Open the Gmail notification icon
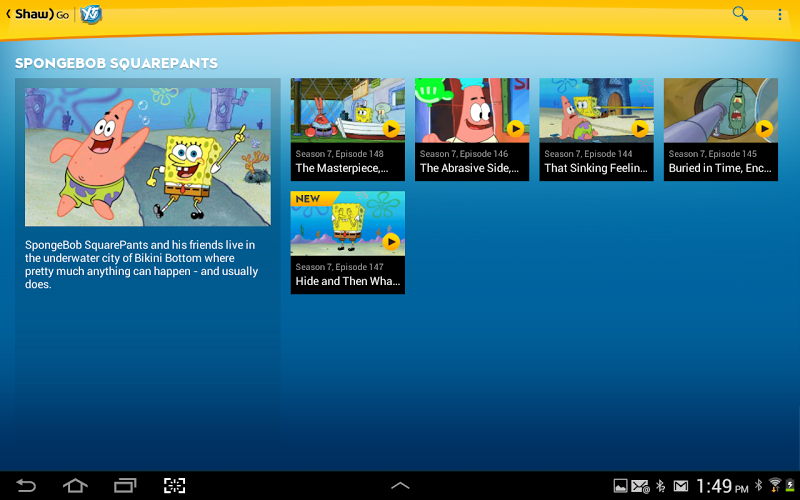The height and width of the screenshot is (500, 800). [681, 486]
